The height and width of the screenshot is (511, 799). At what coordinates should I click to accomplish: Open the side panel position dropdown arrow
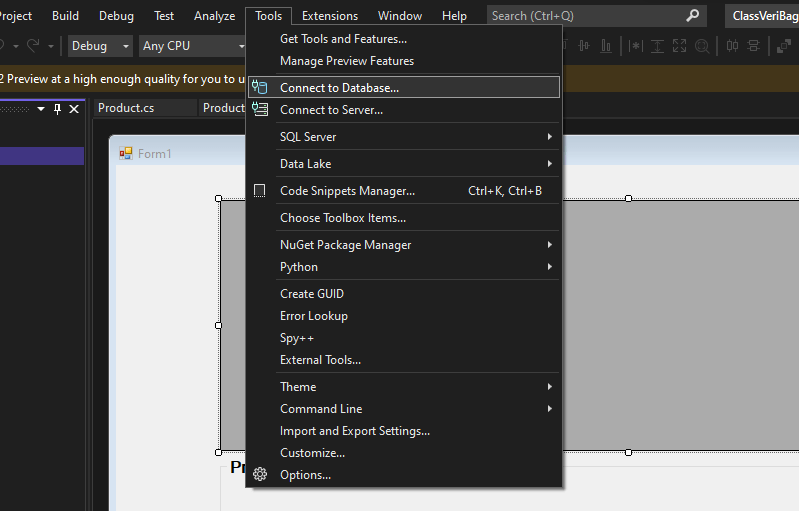[41, 109]
